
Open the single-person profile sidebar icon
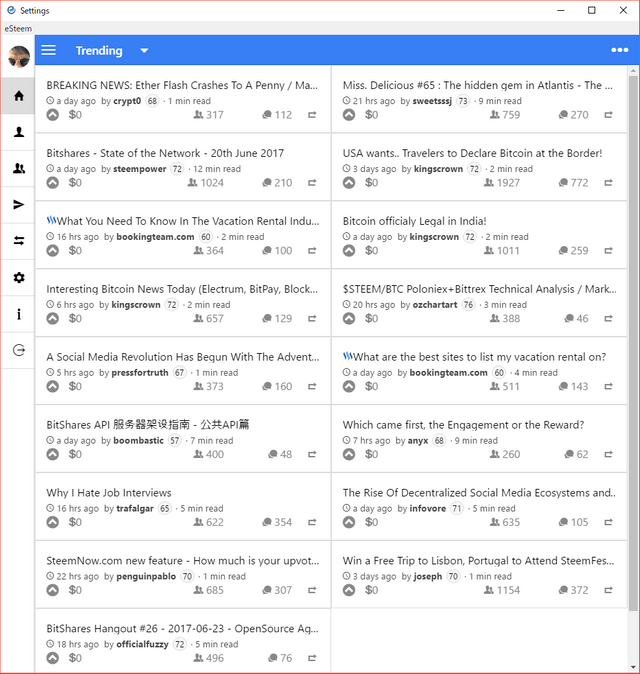[18, 132]
